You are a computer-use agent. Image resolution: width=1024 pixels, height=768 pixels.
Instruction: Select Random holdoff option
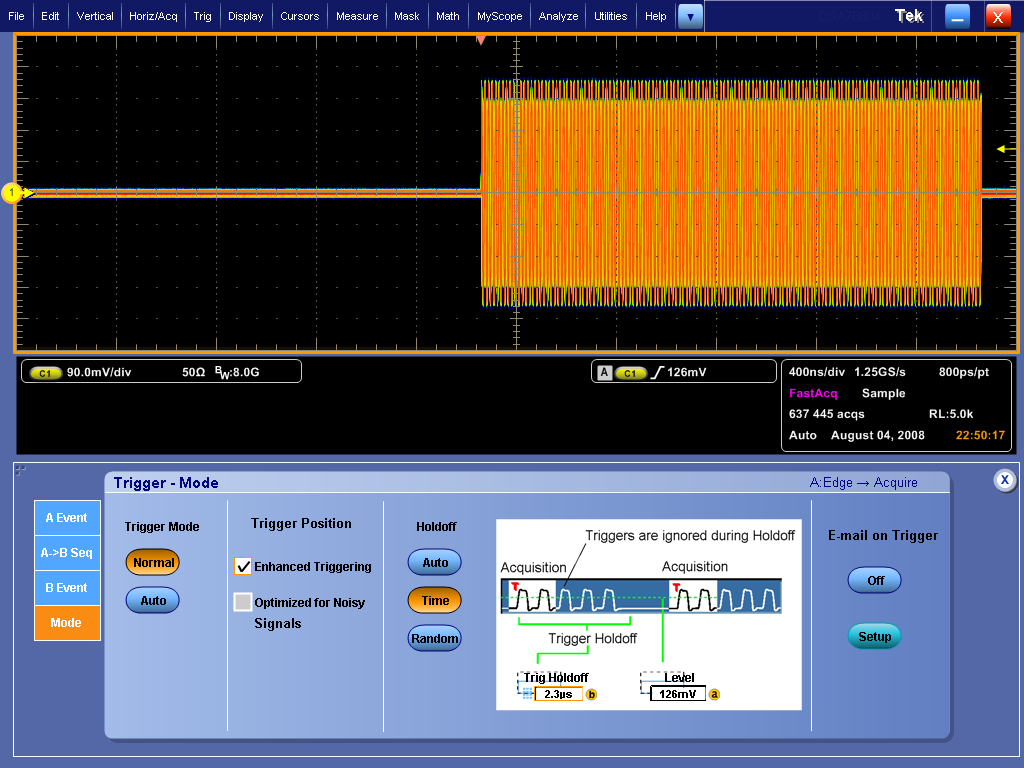(x=435, y=638)
